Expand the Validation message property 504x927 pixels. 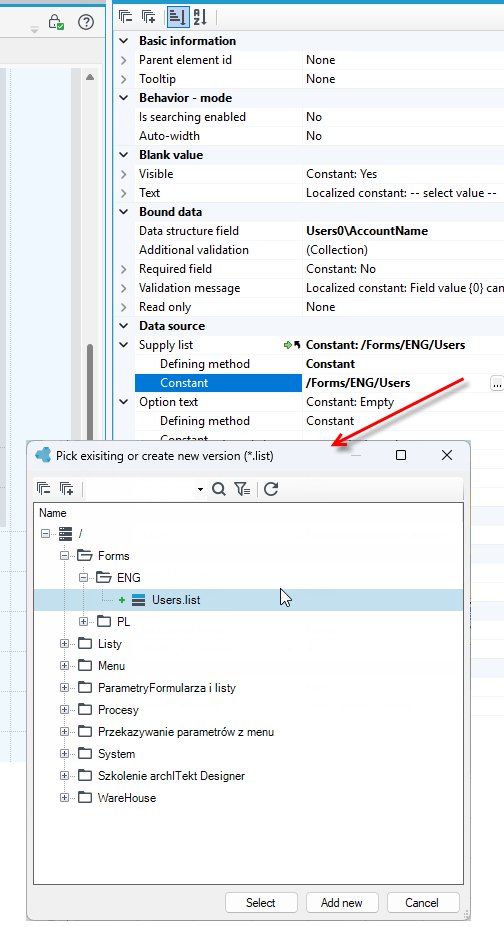123,288
